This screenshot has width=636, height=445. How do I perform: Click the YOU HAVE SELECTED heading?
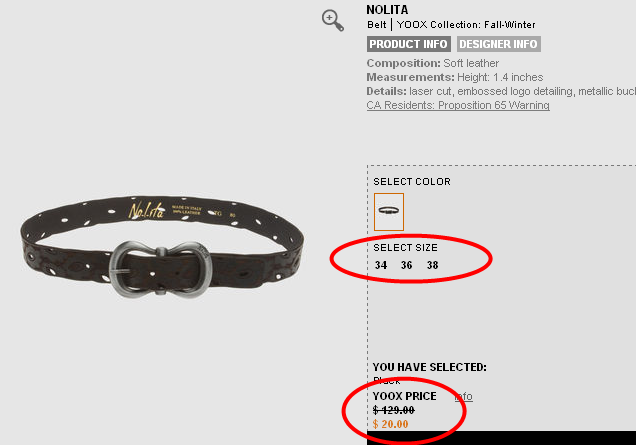tap(430, 367)
